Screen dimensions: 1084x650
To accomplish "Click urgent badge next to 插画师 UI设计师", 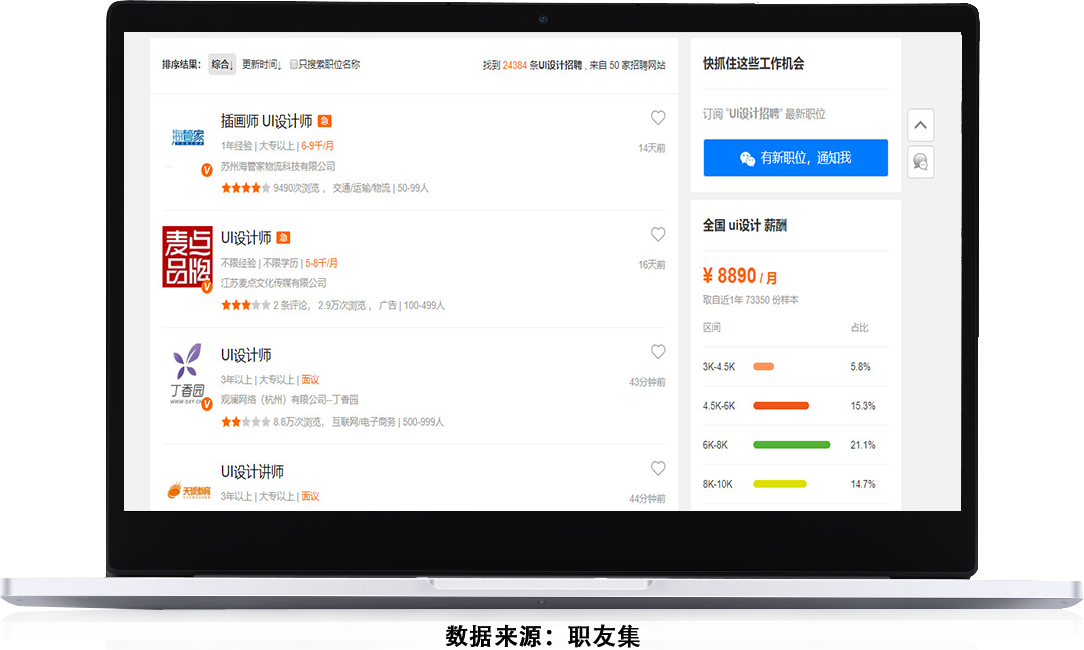I will [324, 121].
